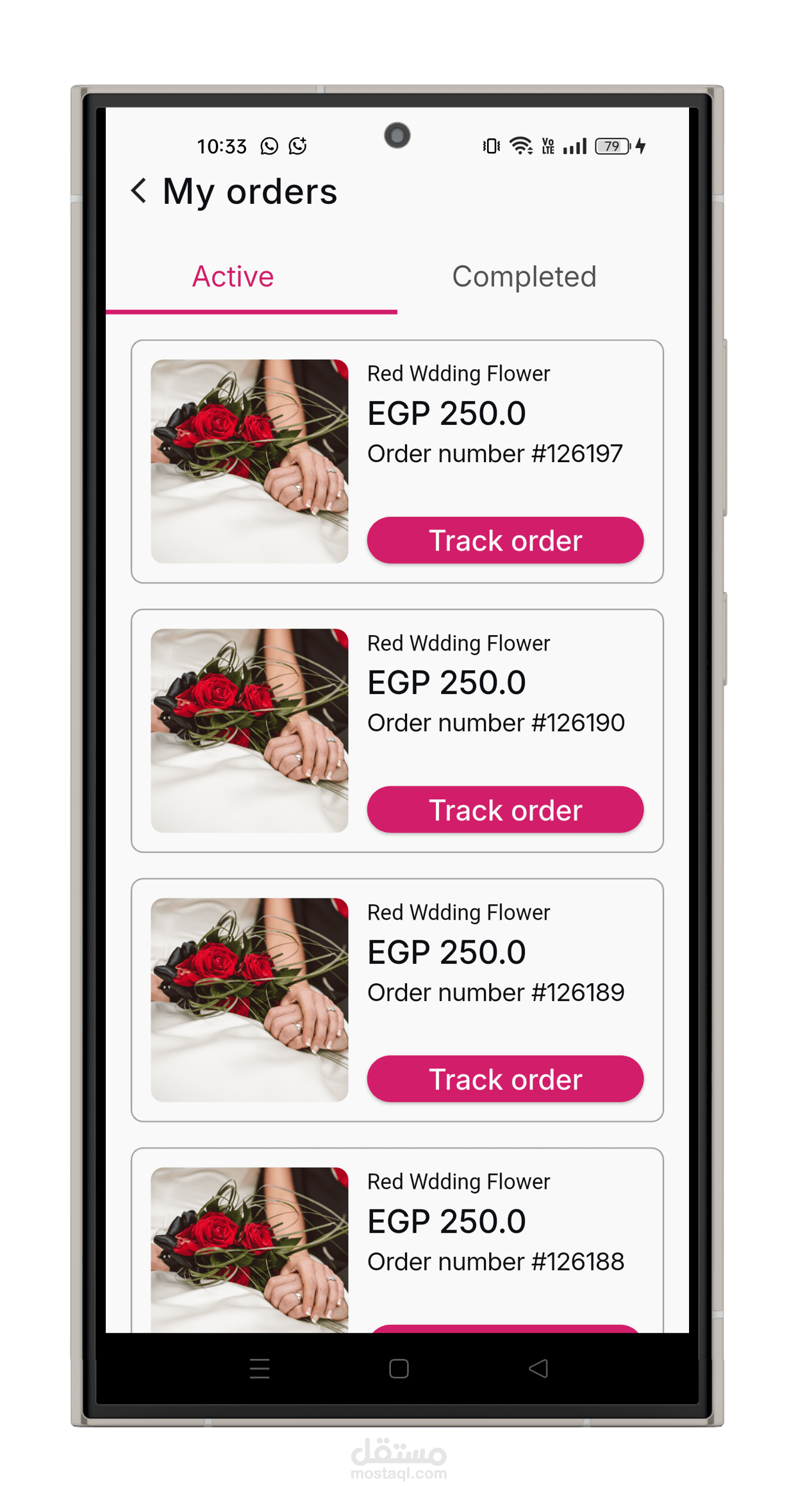Open the order card numbered #126189
This screenshot has height=1512, width=798.
tap(397, 1000)
